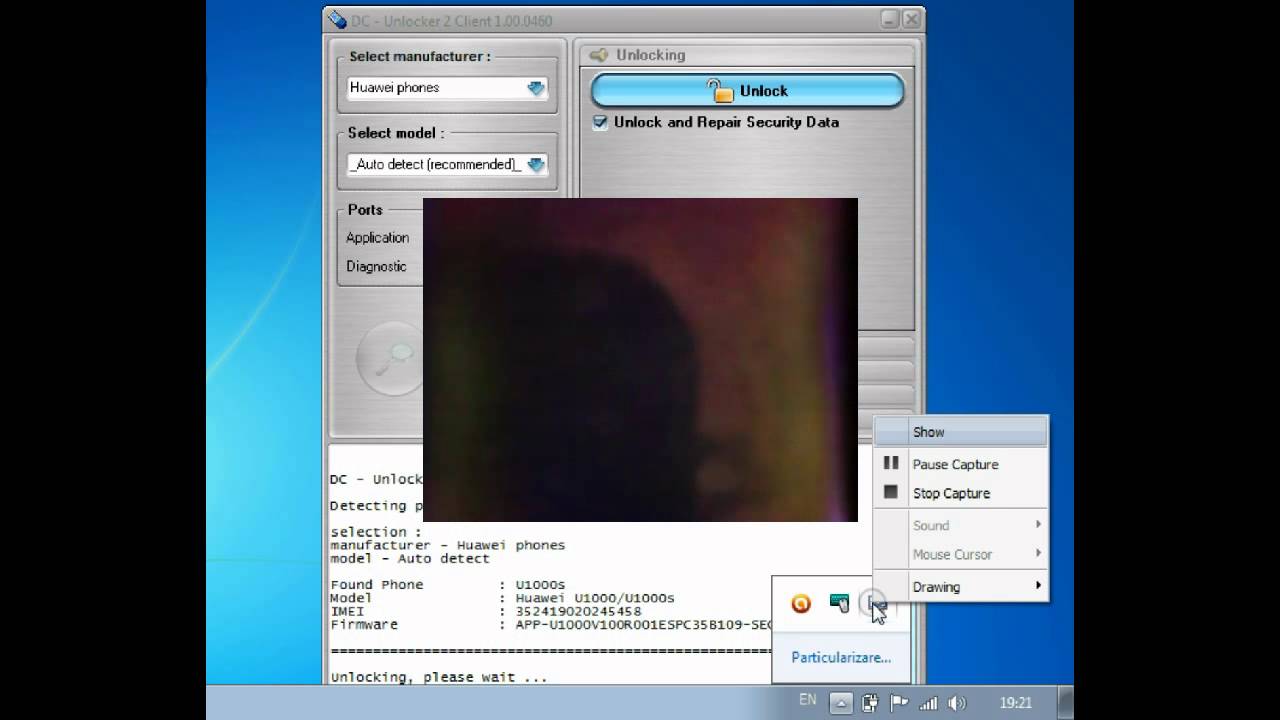Minimize the DC-Unlocker window
The width and height of the screenshot is (1280, 720).
point(890,19)
